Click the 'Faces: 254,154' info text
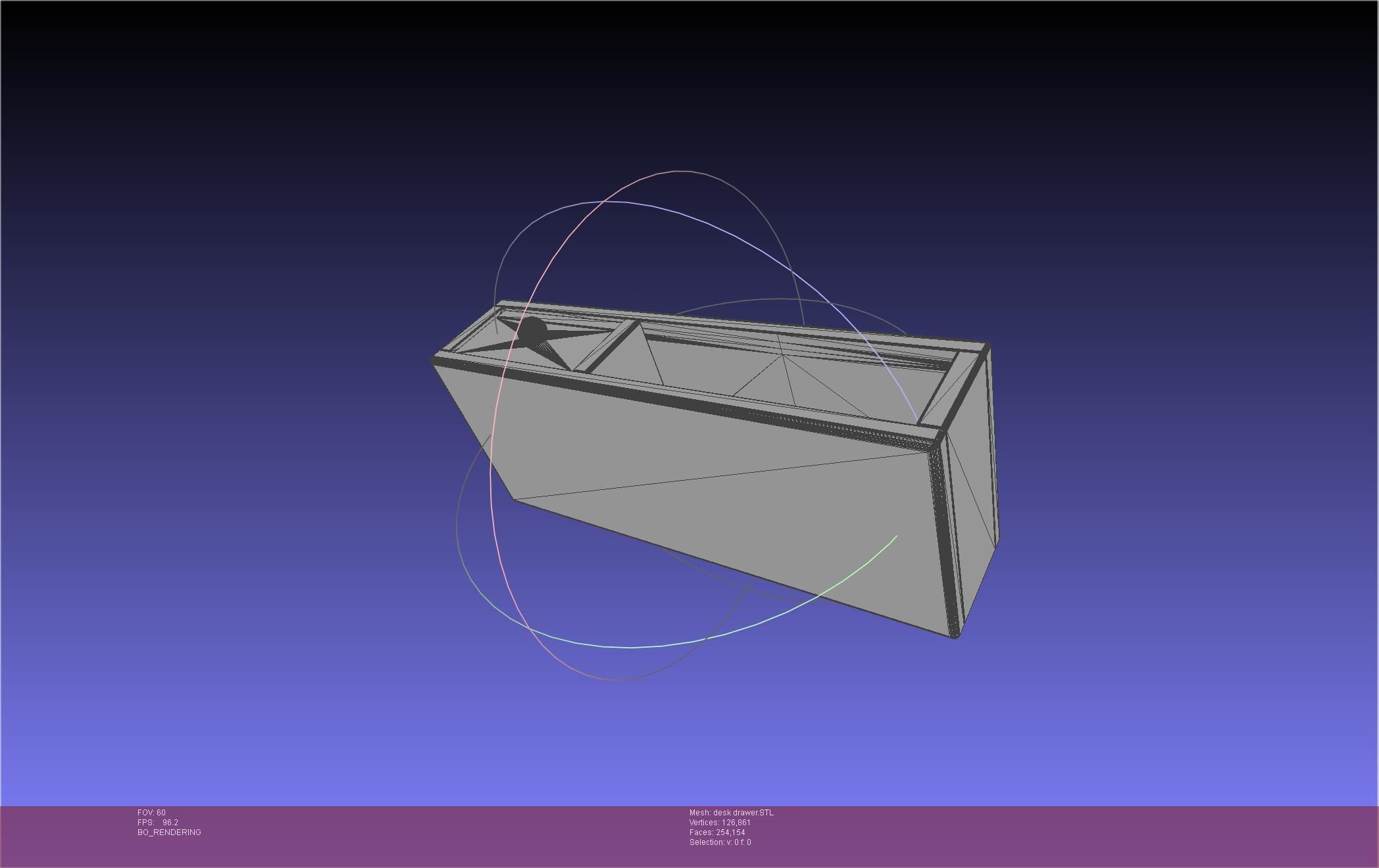 tap(717, 832)
